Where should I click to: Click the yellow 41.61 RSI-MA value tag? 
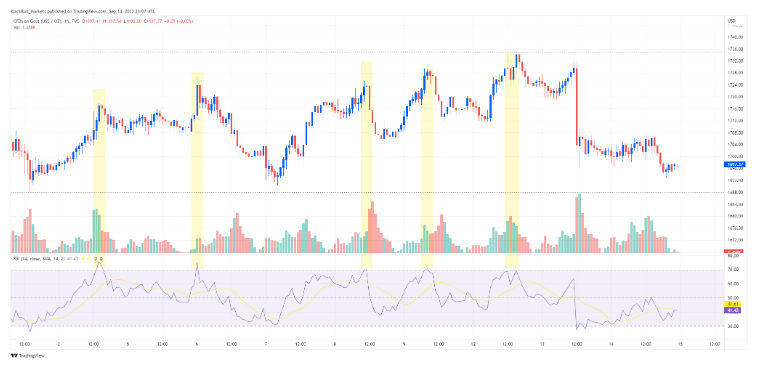(x=733, y=304)
